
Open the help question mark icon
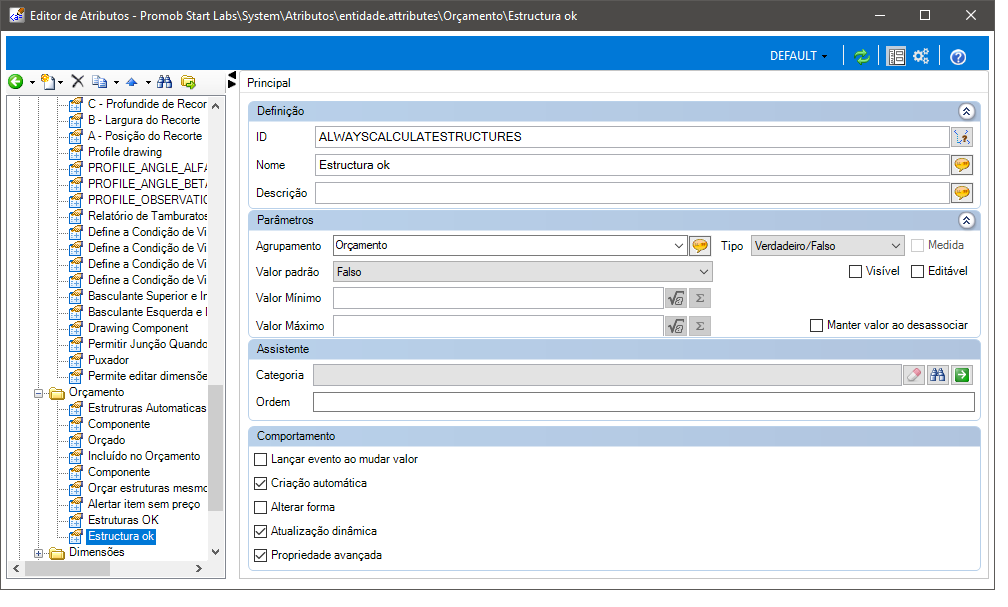(958, 57)
